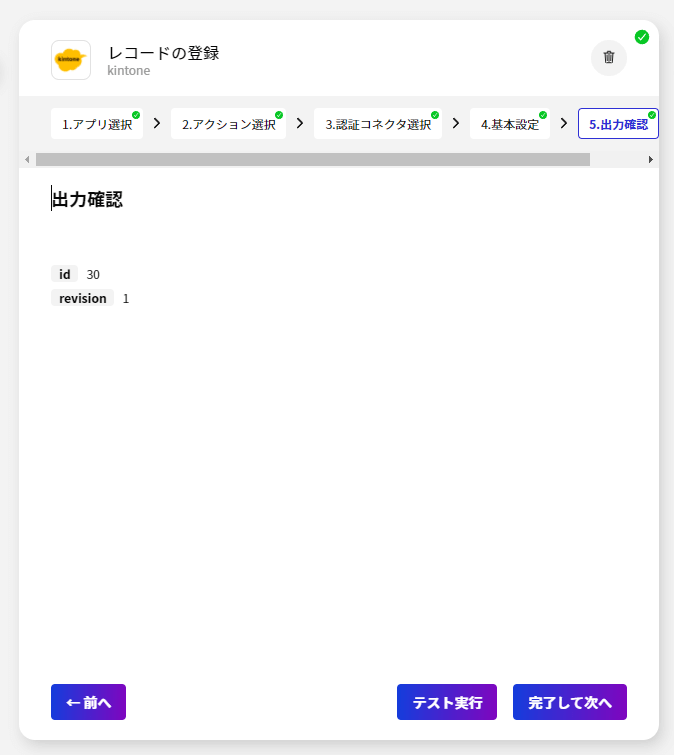Viewport: 674px width, 755px height.
Task: Click the green completion checkmark at card corner
Action: pos(642,37)
